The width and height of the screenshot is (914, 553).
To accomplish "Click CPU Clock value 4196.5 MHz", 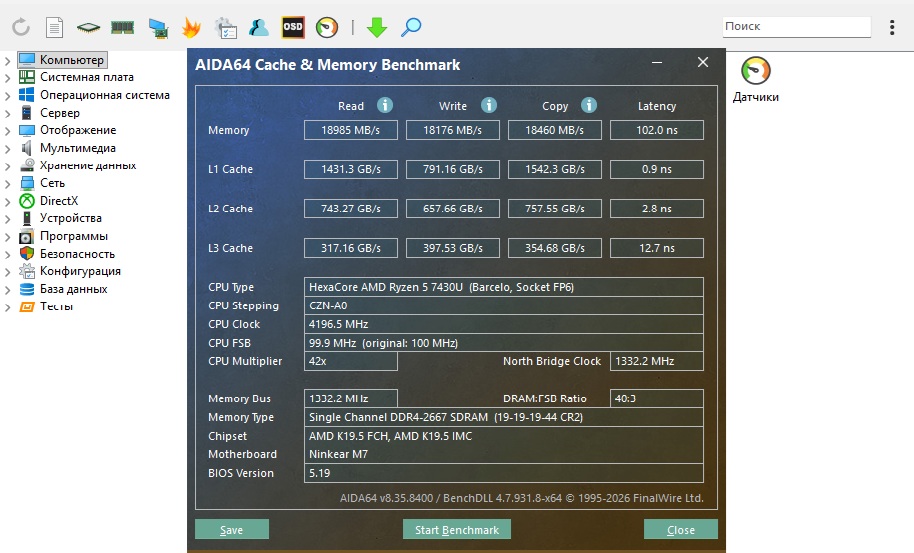I will 504,324.
